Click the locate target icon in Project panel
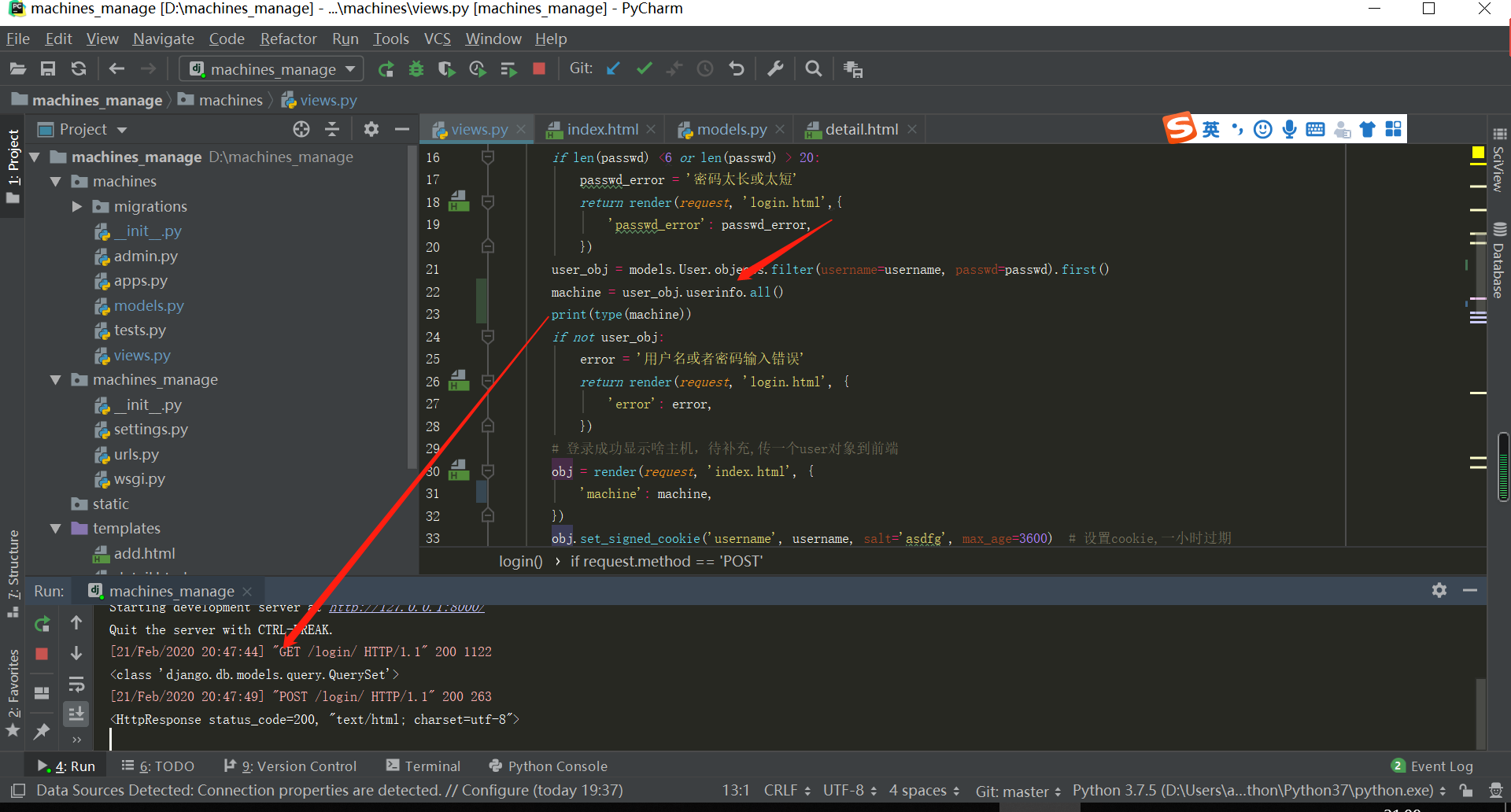 pos(301,129)
